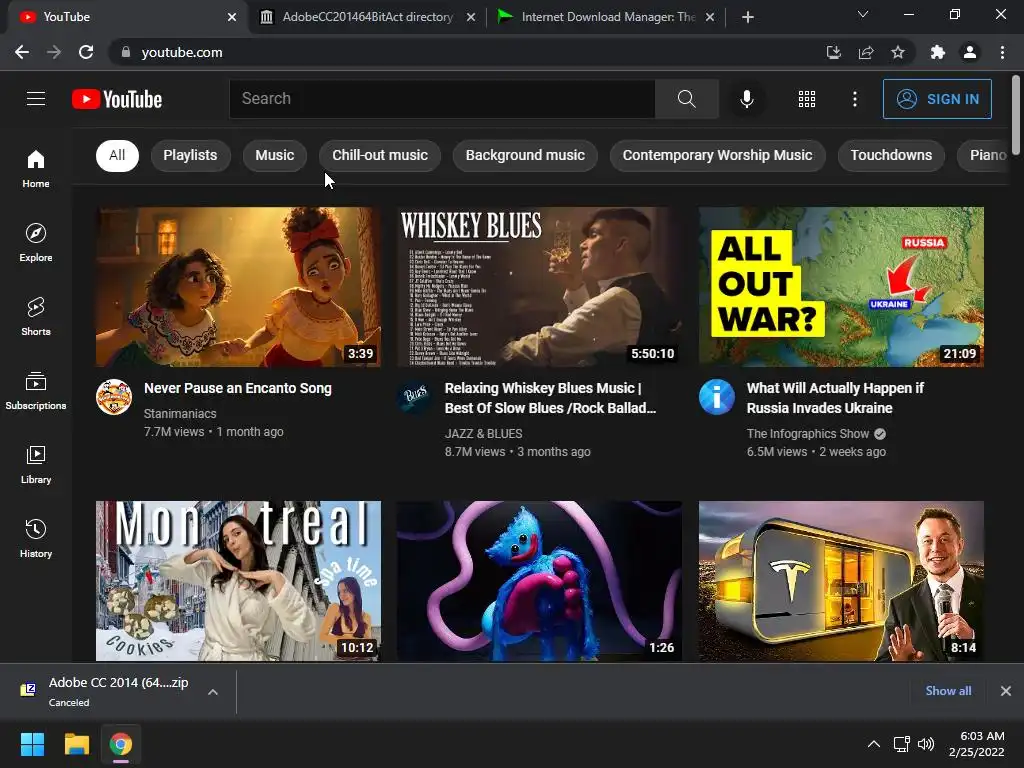Close the AdobeCC201464BitAct directory tab
Image resolution: width=1024 pixels, height=768 pixels.
471,17
